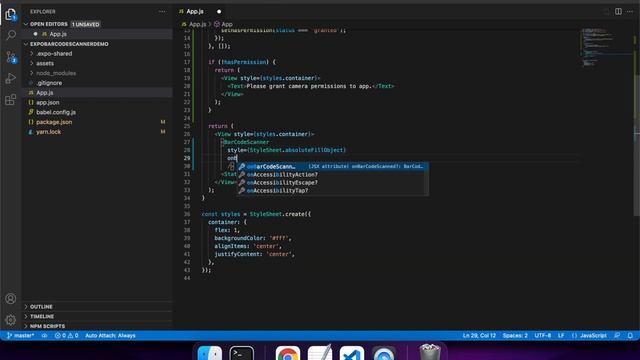Click App symbol in the breadcrumb
This screenshot has width=640, height=360.
pyautogui.click(x=227, y=24)
